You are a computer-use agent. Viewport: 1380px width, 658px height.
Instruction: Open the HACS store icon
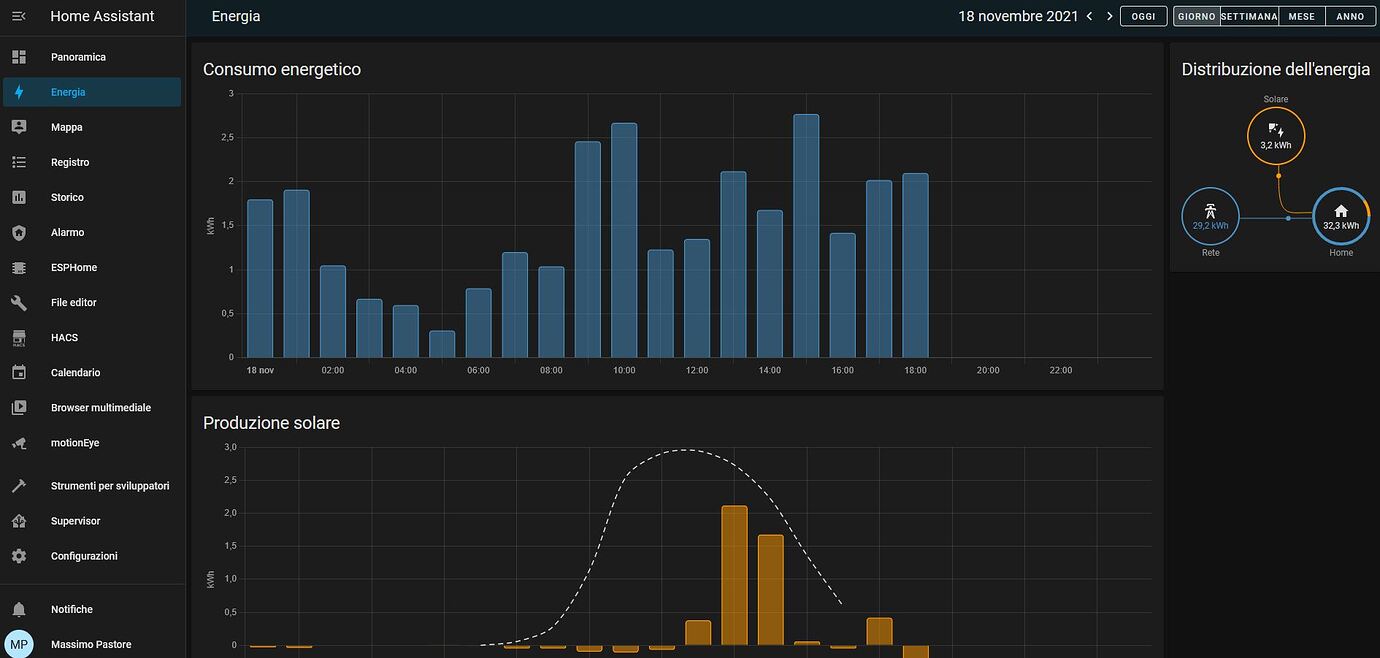tap(19, 338)
